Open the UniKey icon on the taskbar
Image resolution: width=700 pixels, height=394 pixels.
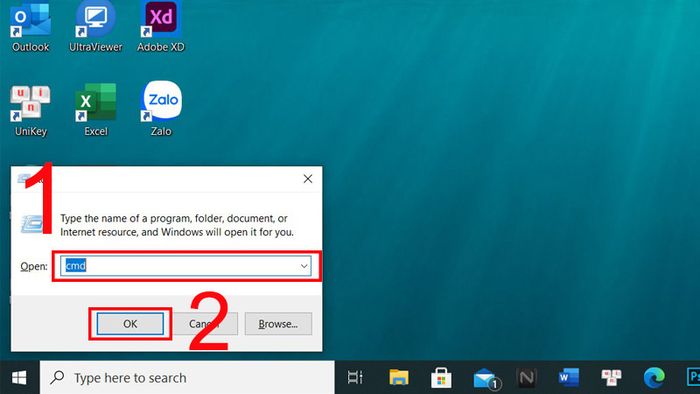coord(611,377)
